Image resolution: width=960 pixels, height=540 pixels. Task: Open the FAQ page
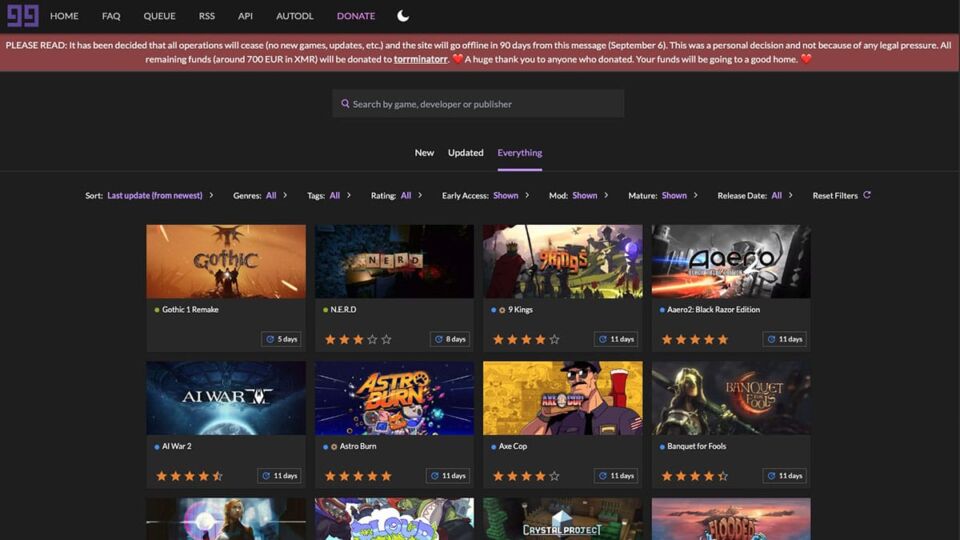(x=111, y=16)
